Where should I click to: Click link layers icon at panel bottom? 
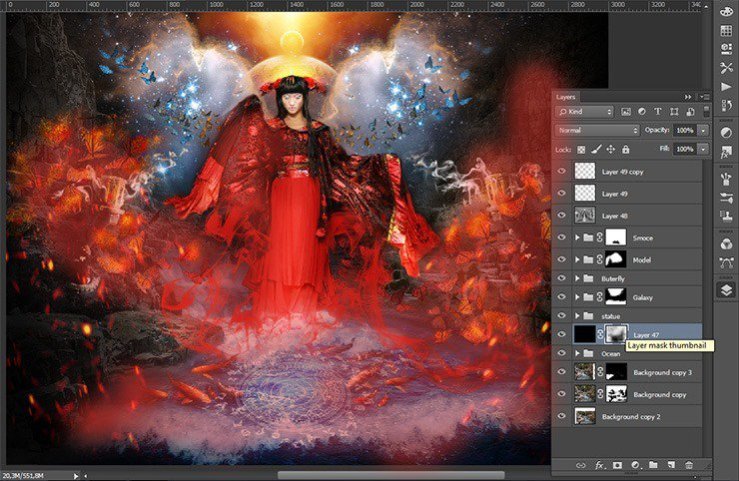click(581, 465)
